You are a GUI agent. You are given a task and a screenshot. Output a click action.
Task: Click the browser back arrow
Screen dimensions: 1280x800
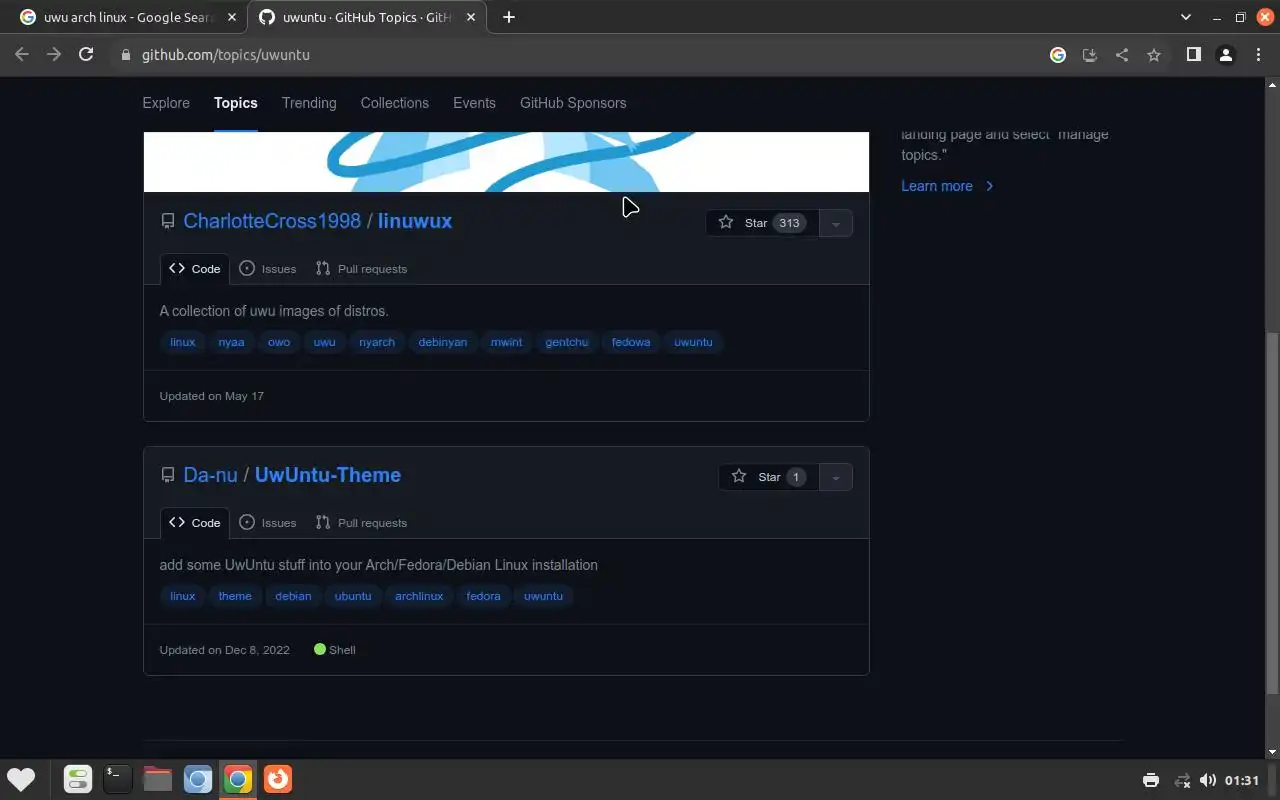[x=22, y=55]
